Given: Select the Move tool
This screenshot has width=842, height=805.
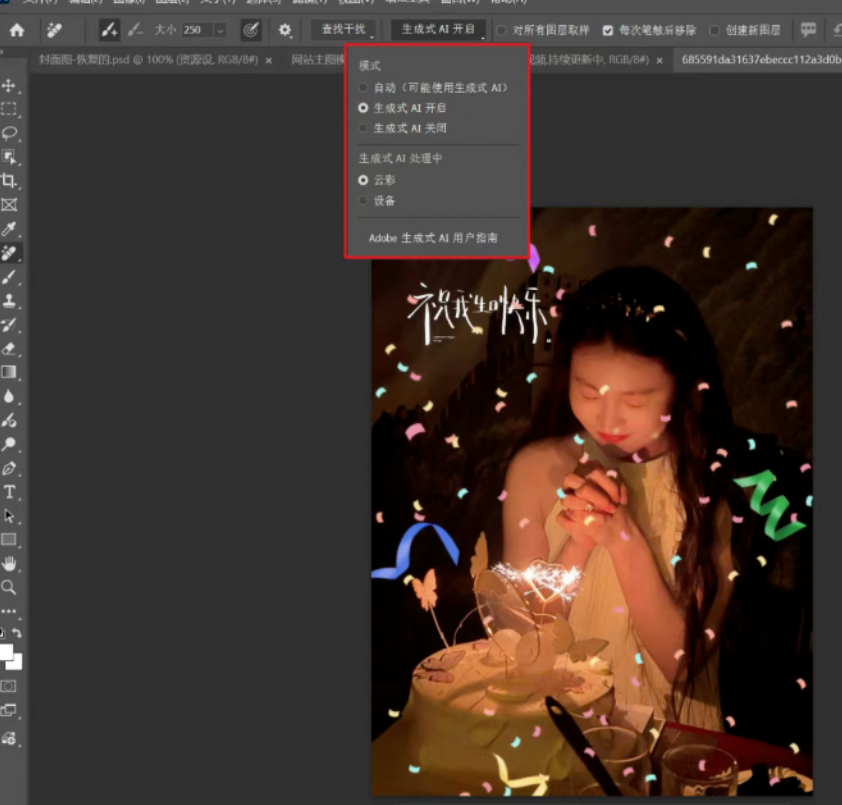Looking at the screenshot, I should pos(9,85).
